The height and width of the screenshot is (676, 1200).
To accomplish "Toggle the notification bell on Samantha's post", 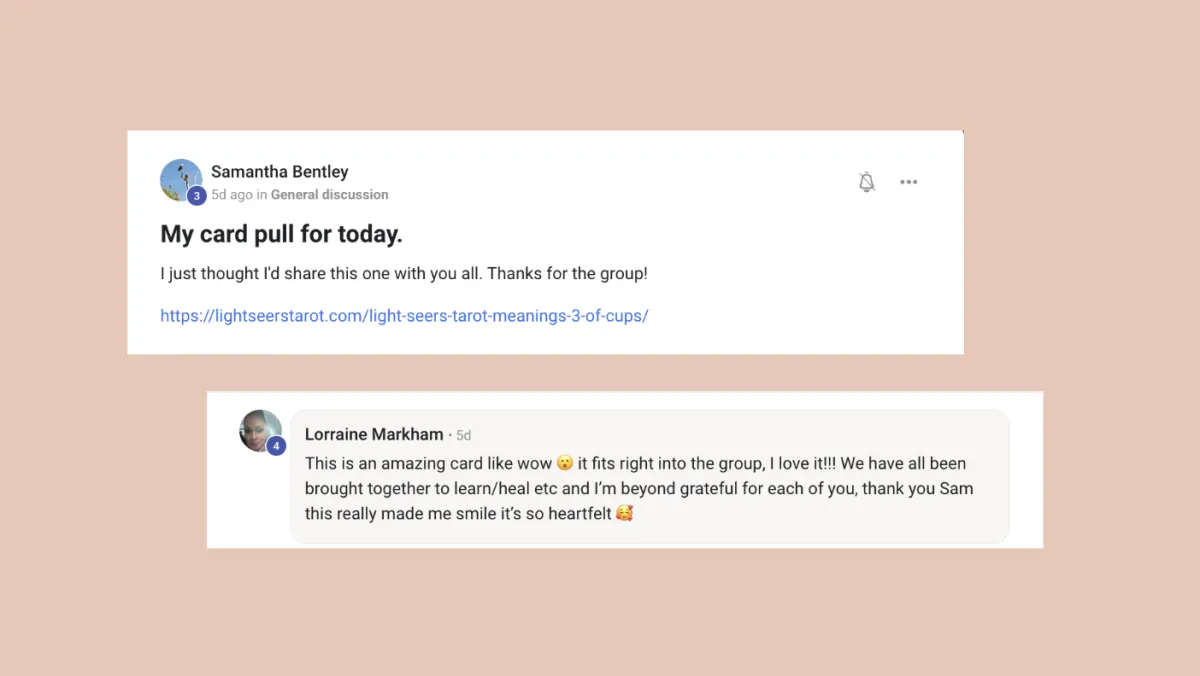I will coord(867,182).
